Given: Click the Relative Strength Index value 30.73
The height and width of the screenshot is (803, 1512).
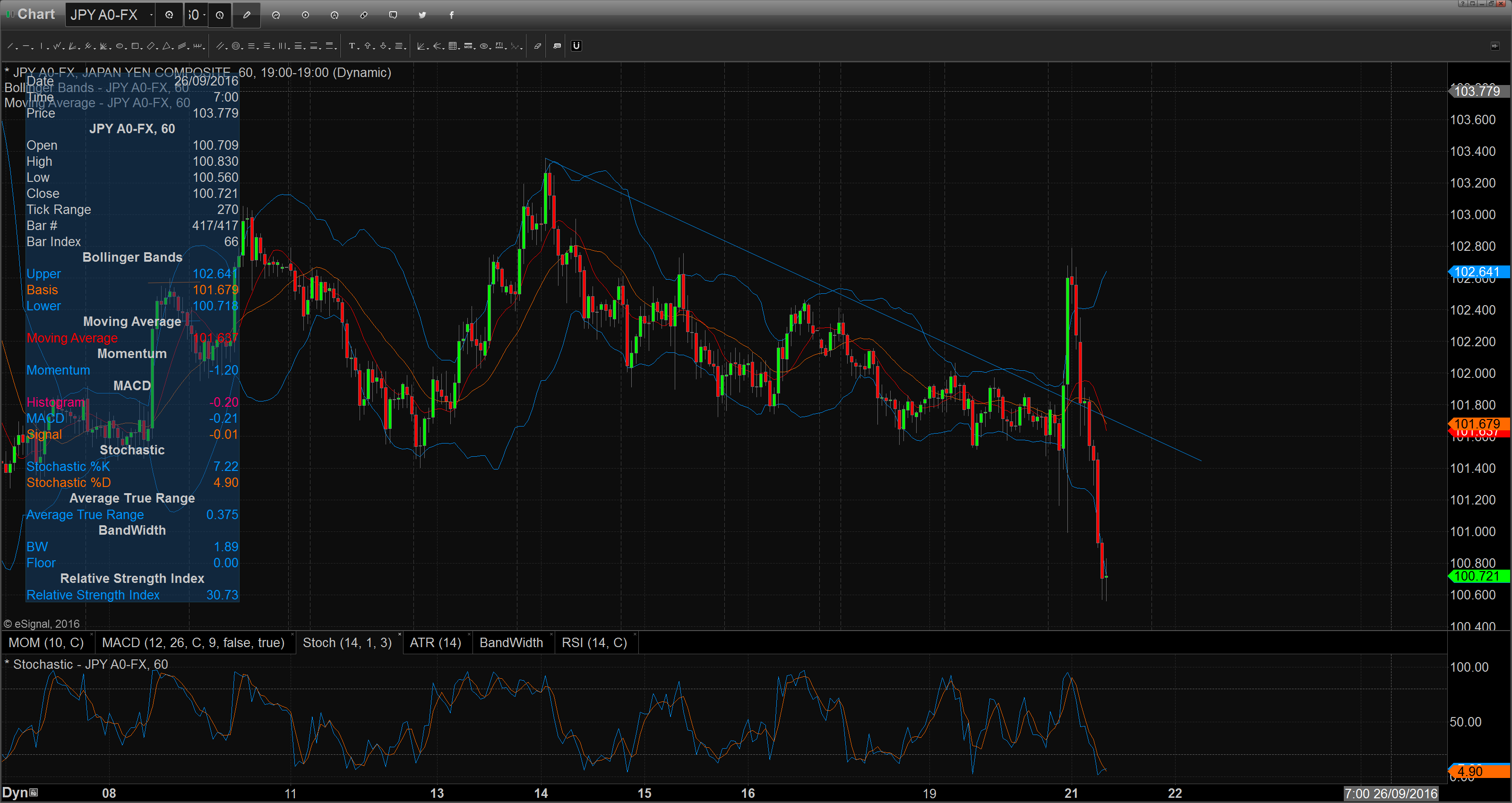Looking at the screenshot, I should 222,595.
